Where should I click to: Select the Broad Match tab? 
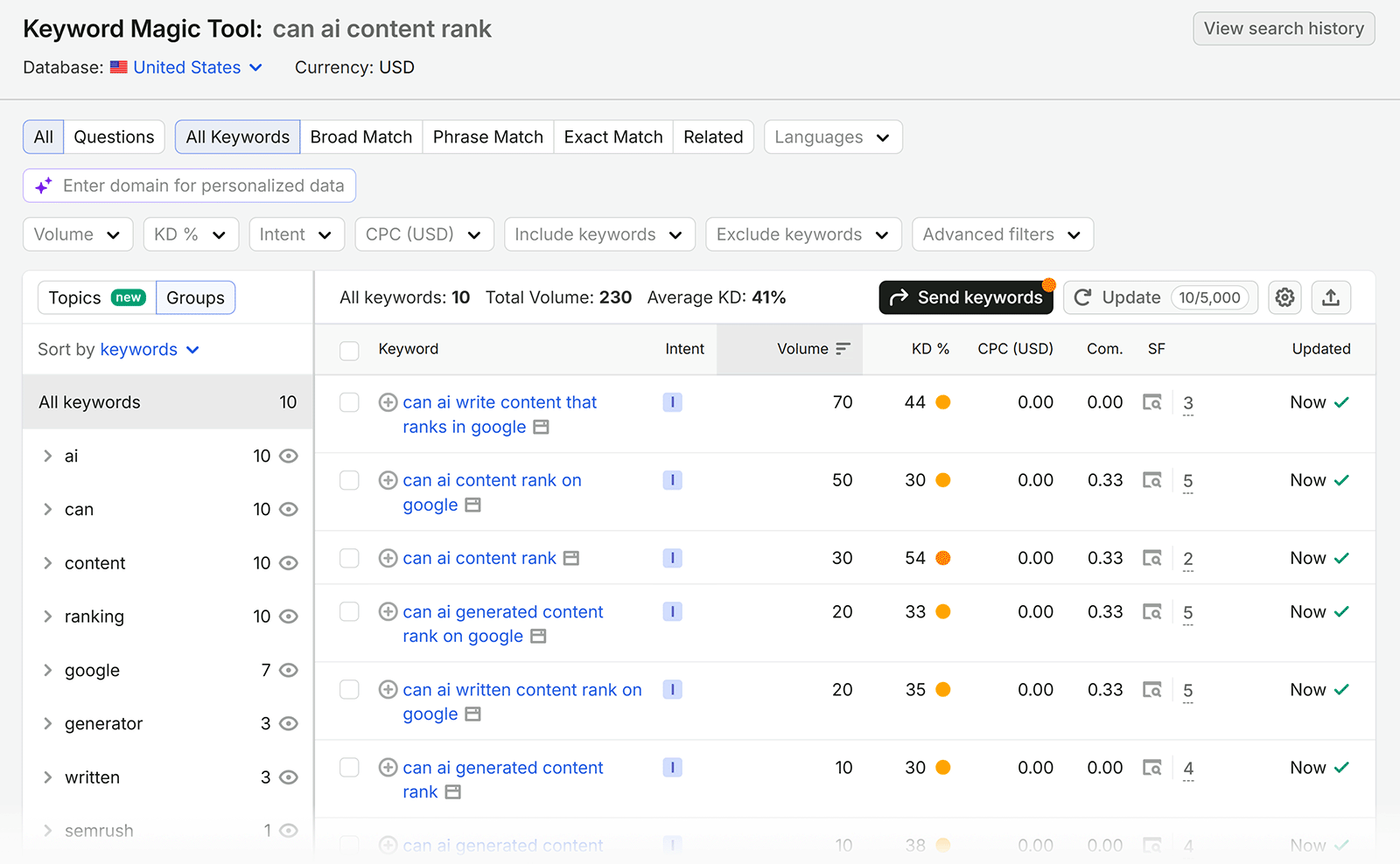coord(361,137)
